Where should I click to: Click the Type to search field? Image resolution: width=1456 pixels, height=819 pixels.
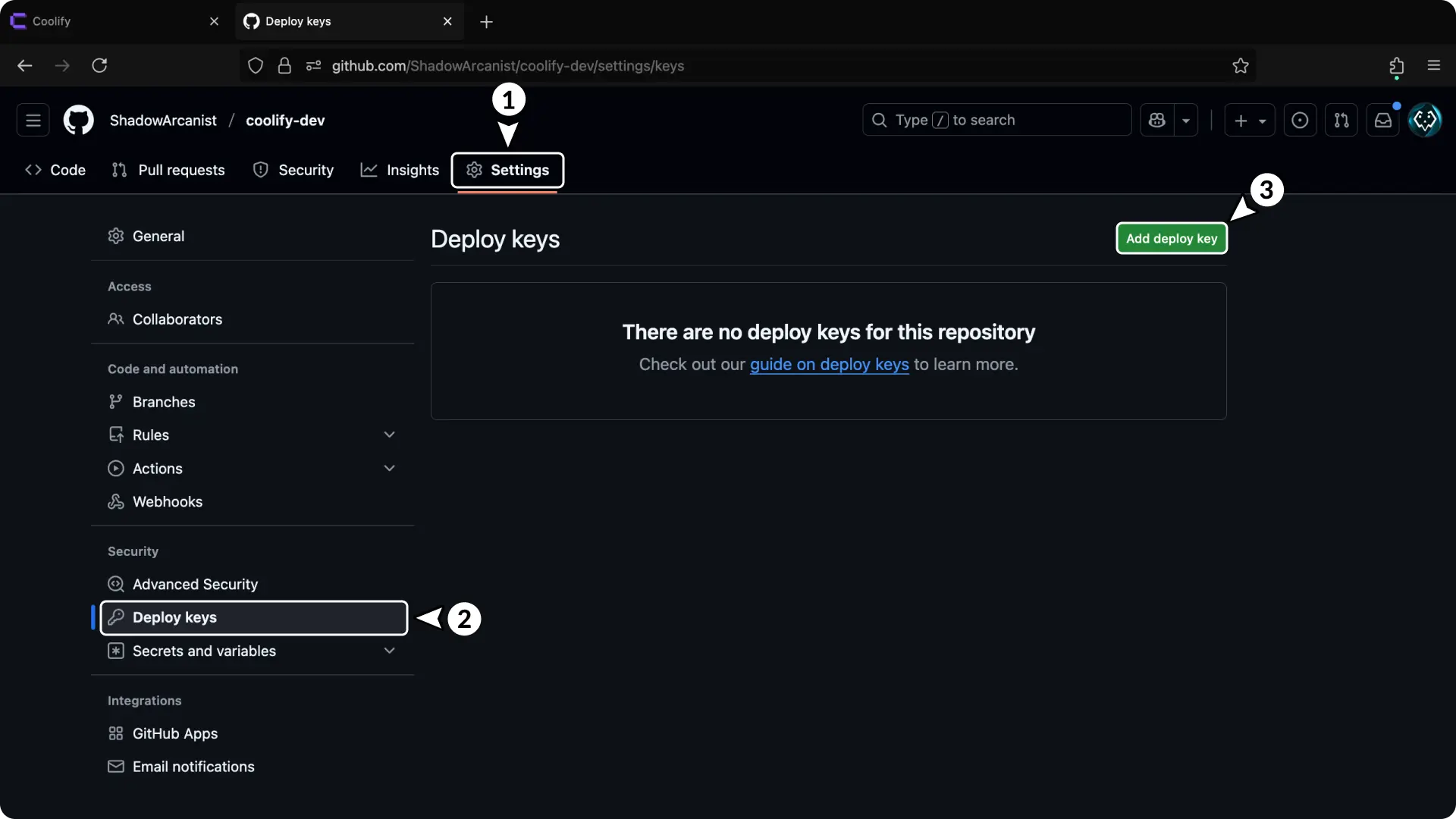[x=996, y=121]
